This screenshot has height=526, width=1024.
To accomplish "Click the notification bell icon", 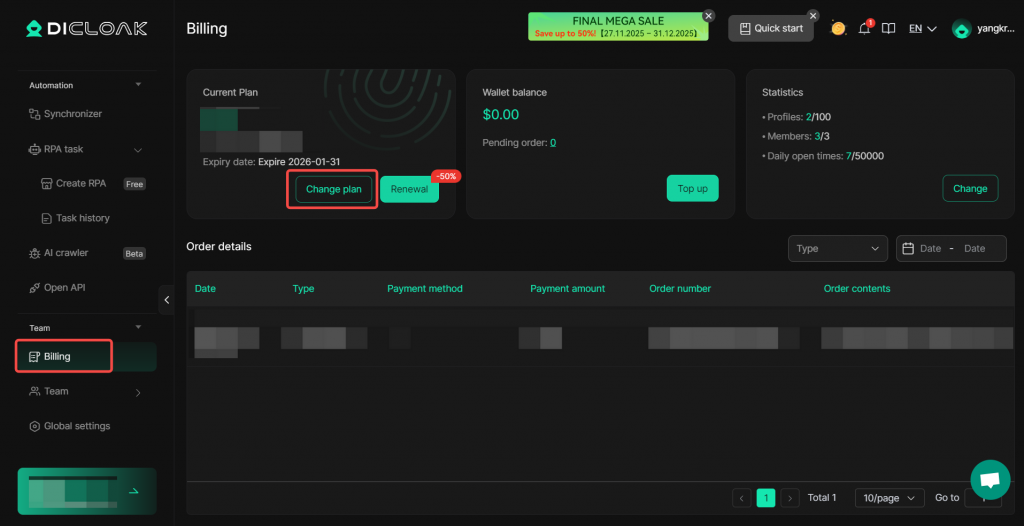I will [x=864, y=29].
